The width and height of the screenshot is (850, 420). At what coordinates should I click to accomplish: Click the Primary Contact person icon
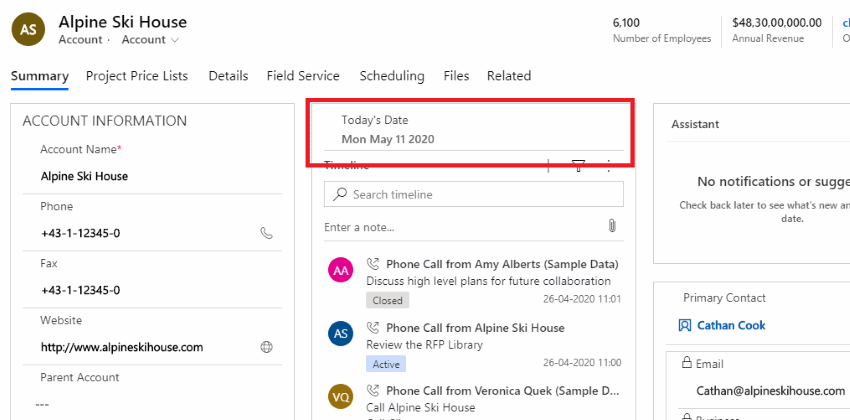pos(685,325)
